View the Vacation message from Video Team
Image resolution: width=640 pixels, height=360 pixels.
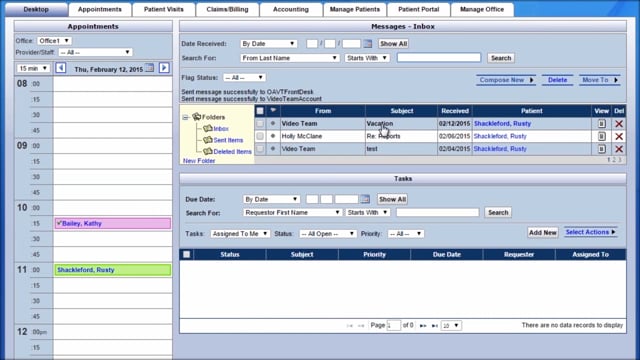(601, 124)
